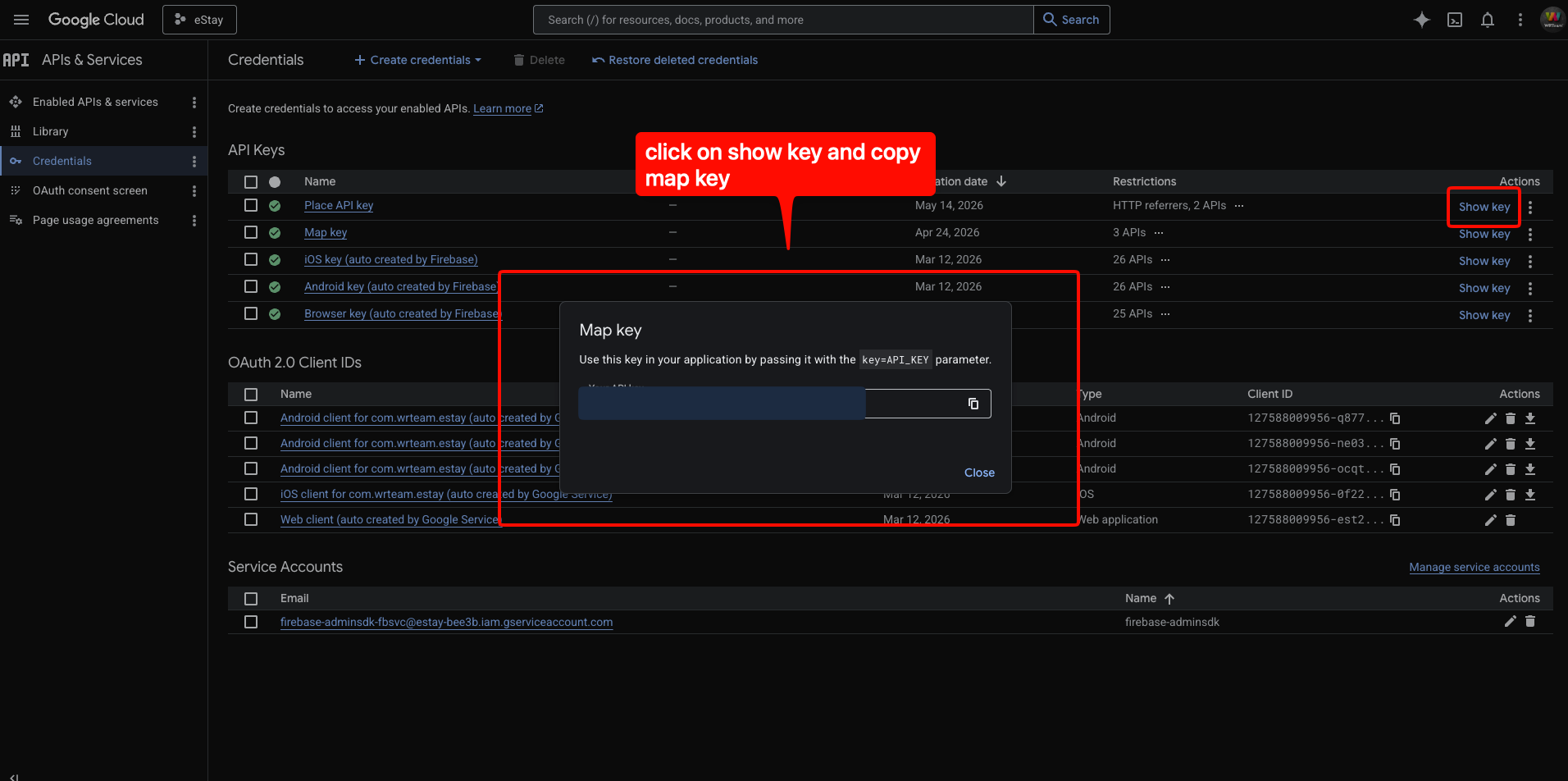Activate Cloud Shell terminal icon

pos(1455,20)
